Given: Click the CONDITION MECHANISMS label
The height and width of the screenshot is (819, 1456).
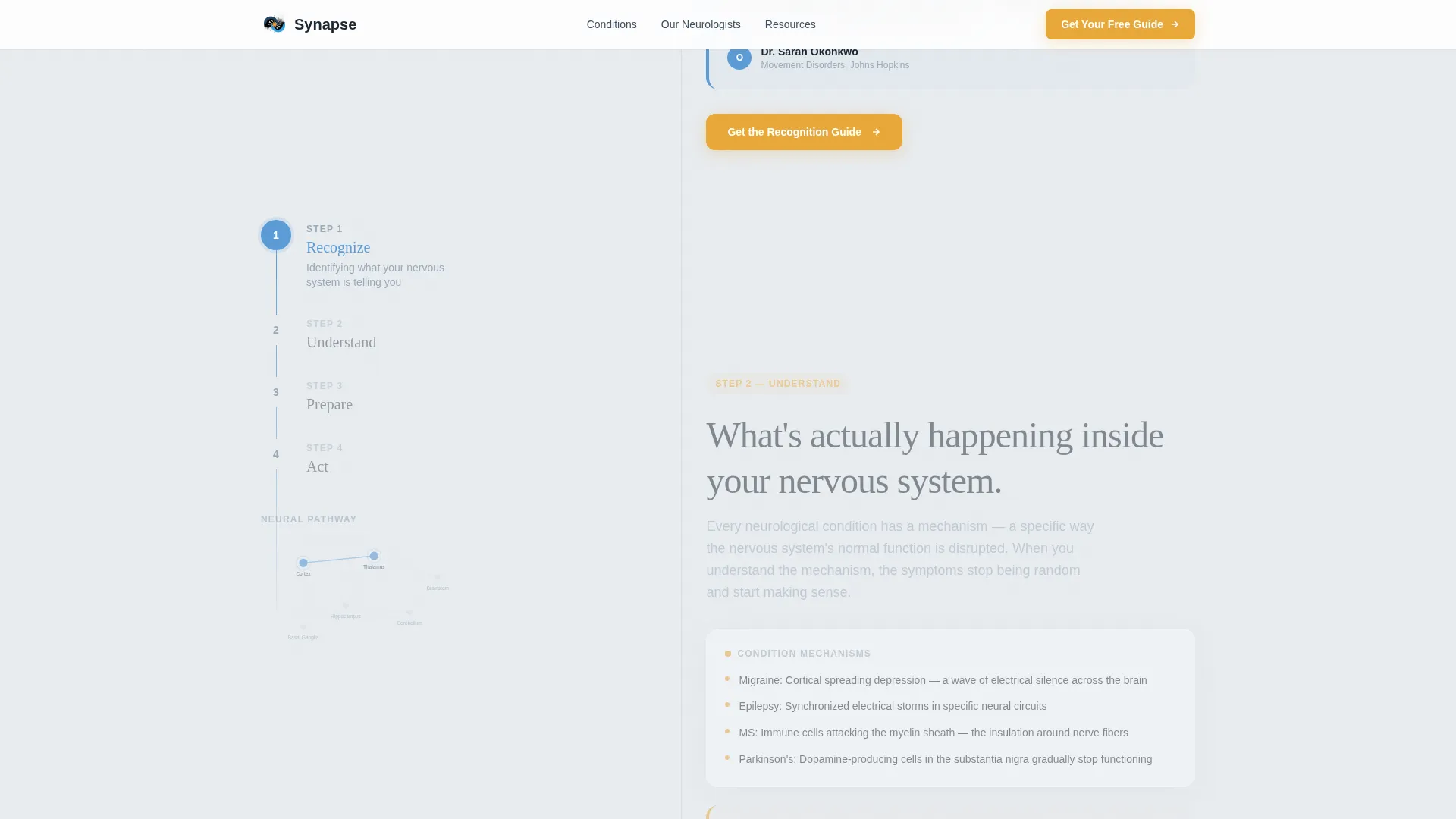Looking at the screenshot, I should click(804, 654).
